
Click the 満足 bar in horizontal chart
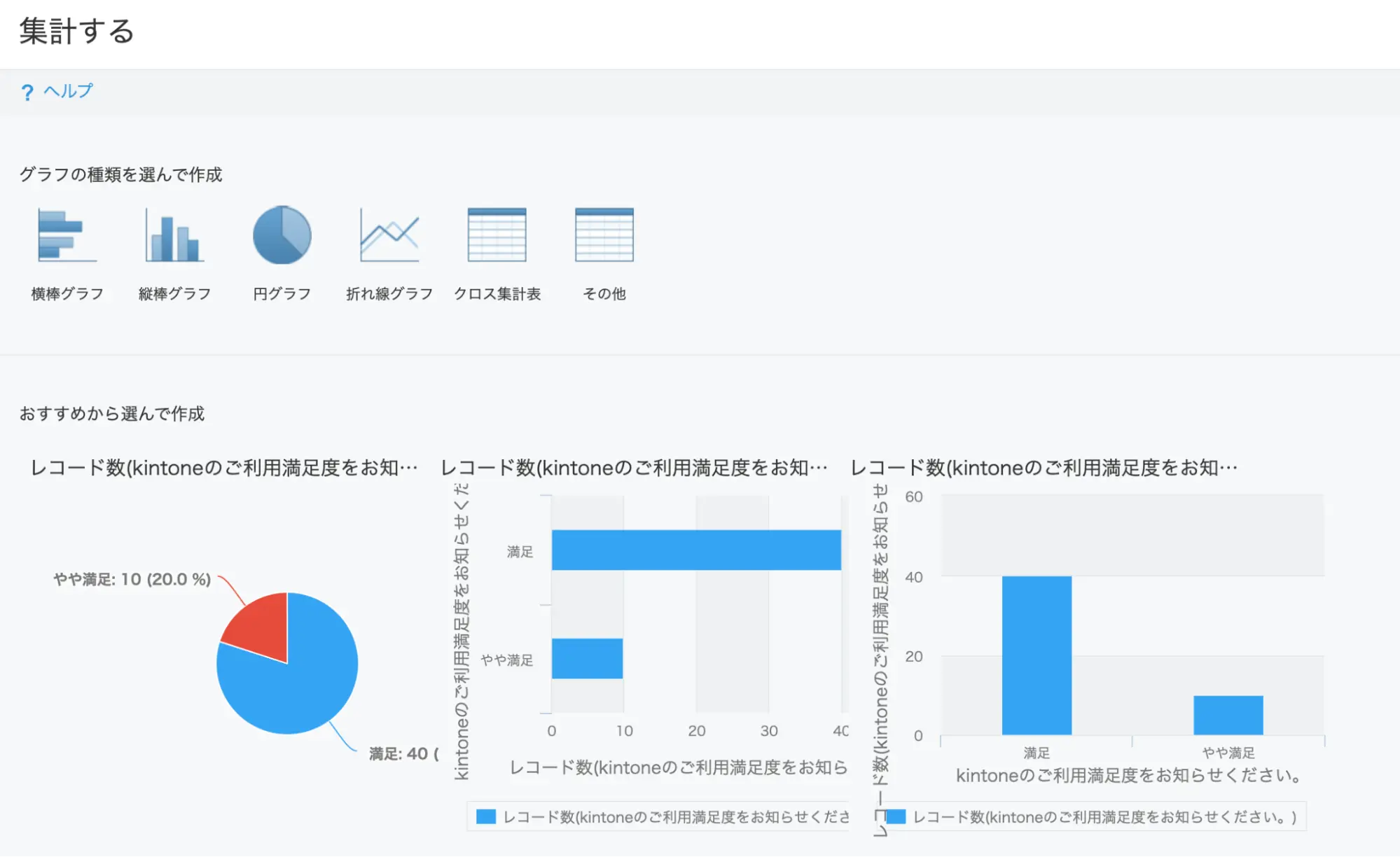coord(695,550)
